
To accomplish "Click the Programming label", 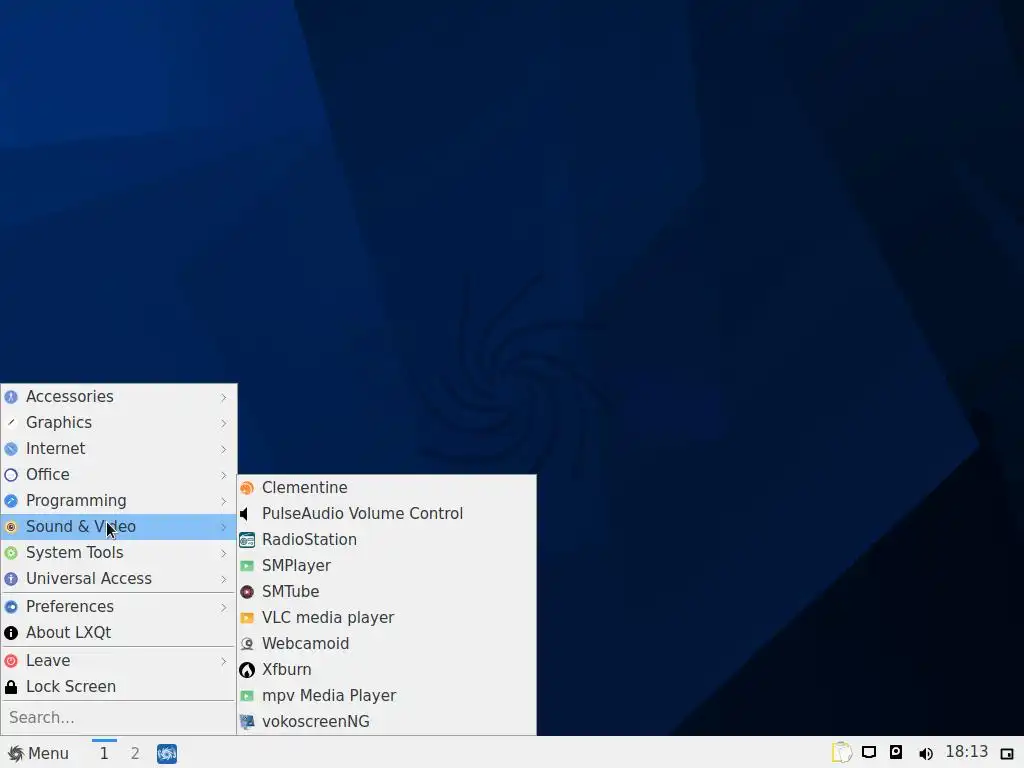I will coord(76,501).
